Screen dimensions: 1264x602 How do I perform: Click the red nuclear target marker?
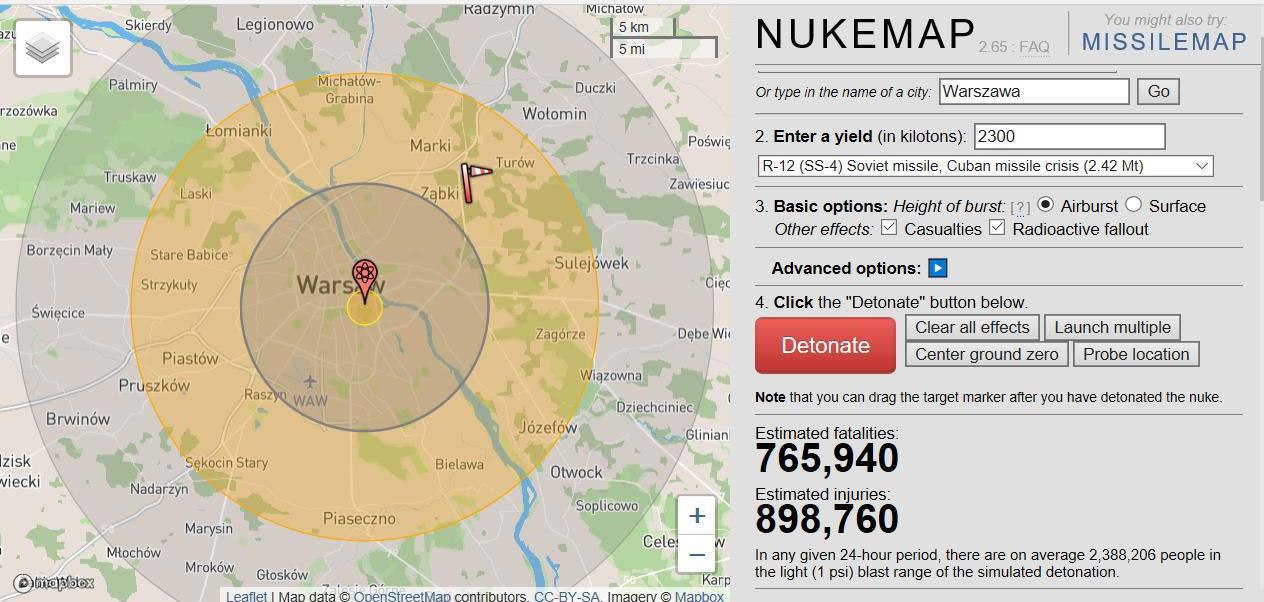pos(365,280)
